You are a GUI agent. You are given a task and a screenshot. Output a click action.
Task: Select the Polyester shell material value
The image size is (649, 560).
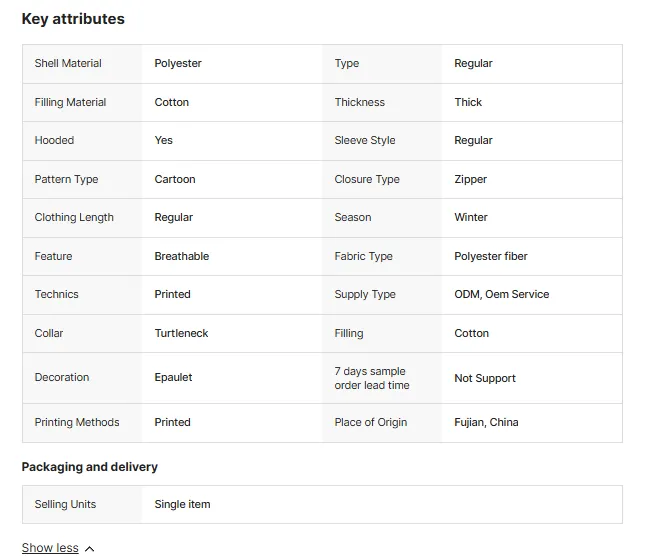tap(178, 63)
